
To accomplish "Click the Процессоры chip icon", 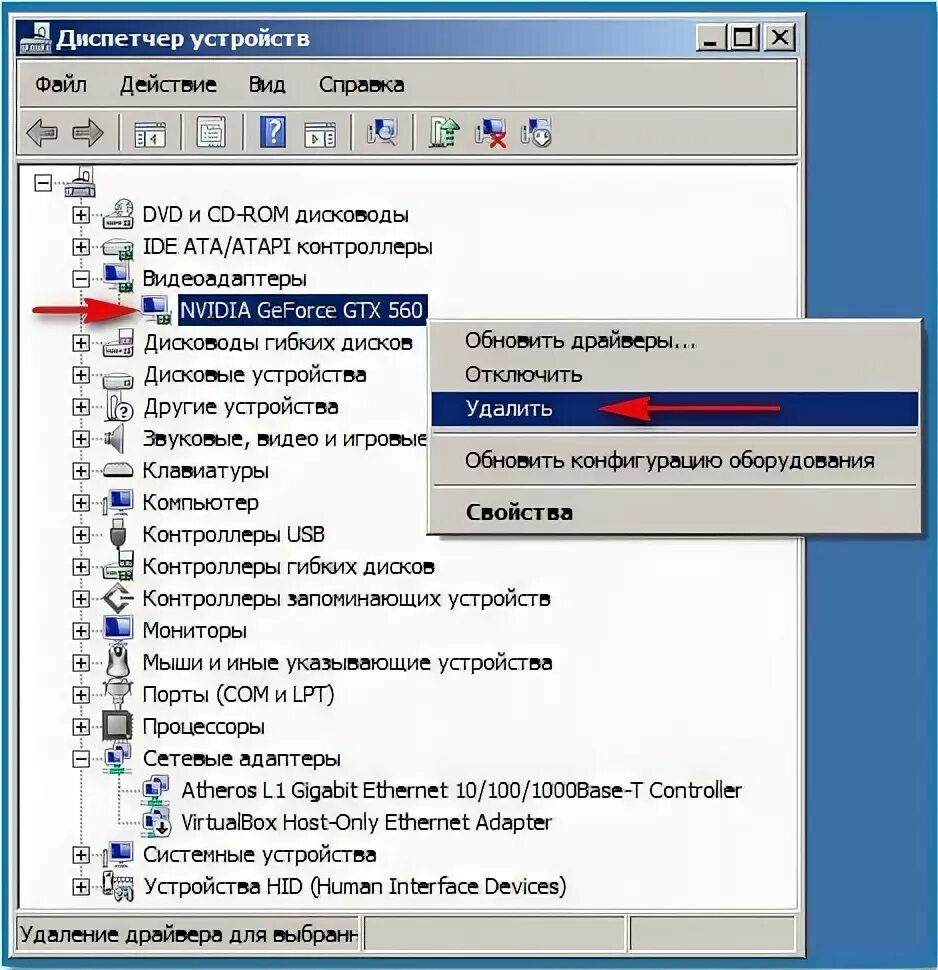I will [x=118, y=726].
